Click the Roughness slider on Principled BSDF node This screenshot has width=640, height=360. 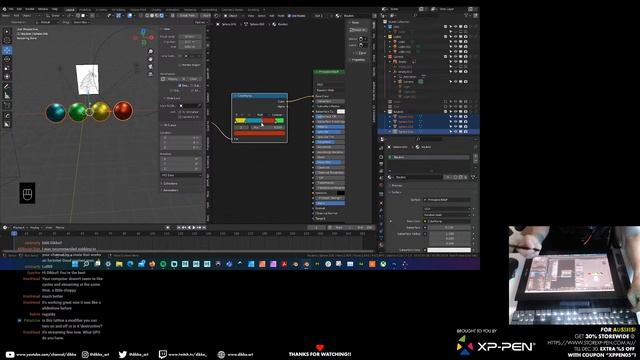click(330, 142)
